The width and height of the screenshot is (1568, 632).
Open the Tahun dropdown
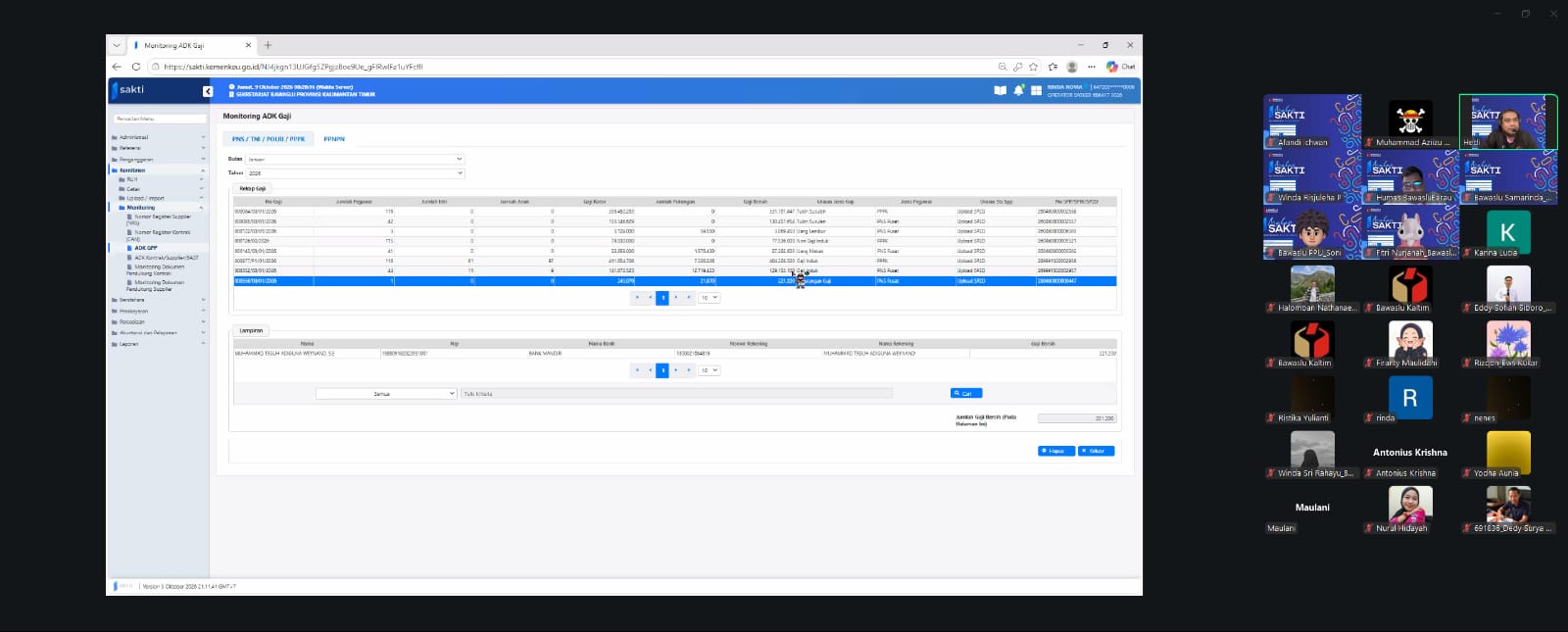355,173
